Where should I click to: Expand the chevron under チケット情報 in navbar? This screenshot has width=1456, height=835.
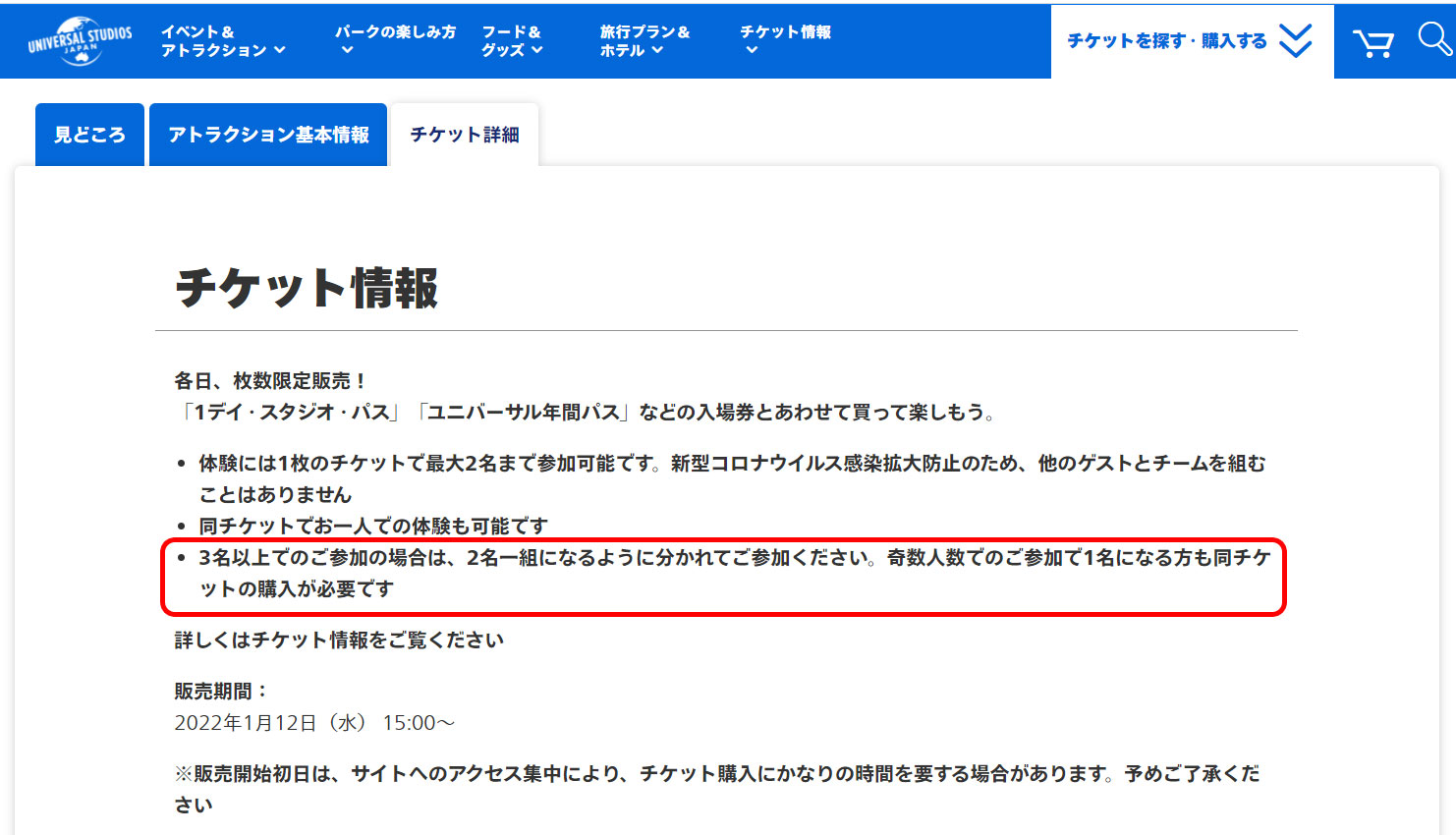coord(752,50)
